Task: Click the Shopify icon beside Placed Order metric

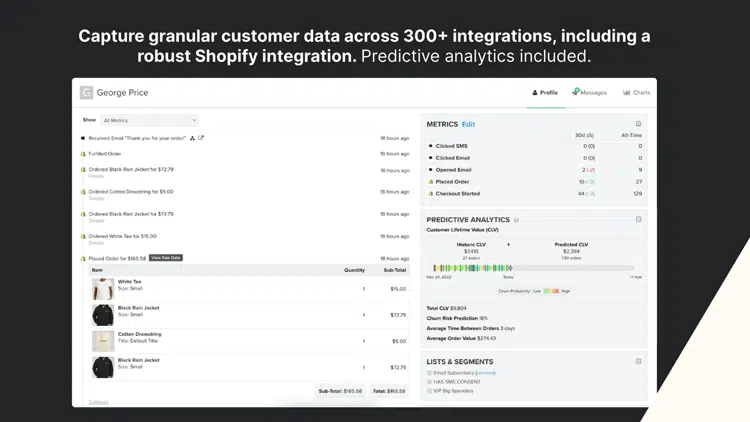Action: [x=430, y=182]
